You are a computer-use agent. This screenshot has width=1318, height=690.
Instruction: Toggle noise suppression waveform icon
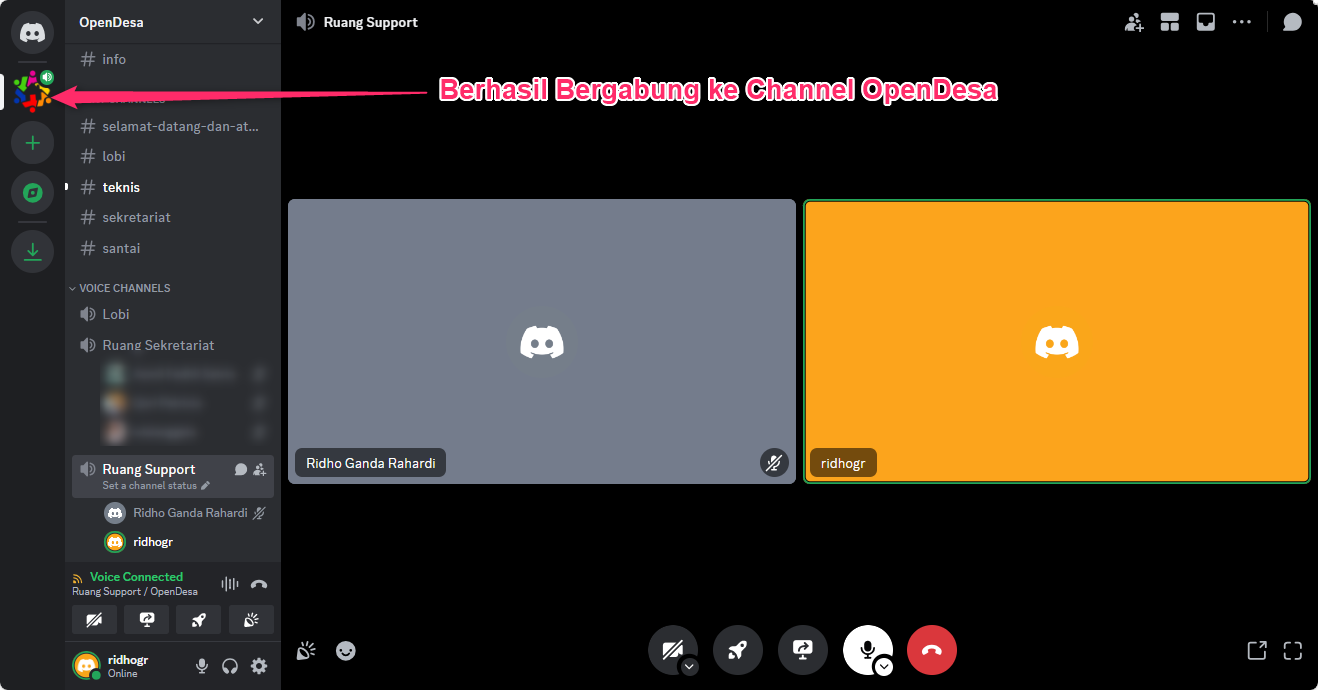[230, 584]
